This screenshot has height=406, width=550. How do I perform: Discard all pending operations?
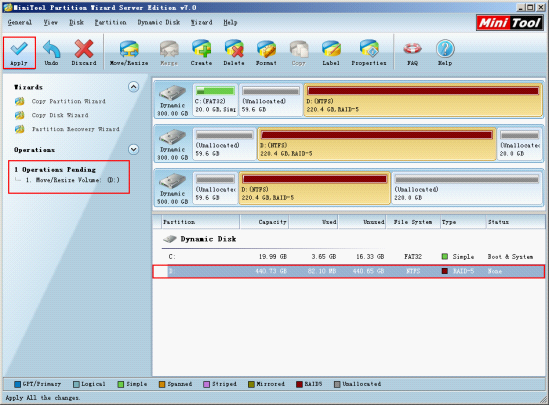point(84,53)
